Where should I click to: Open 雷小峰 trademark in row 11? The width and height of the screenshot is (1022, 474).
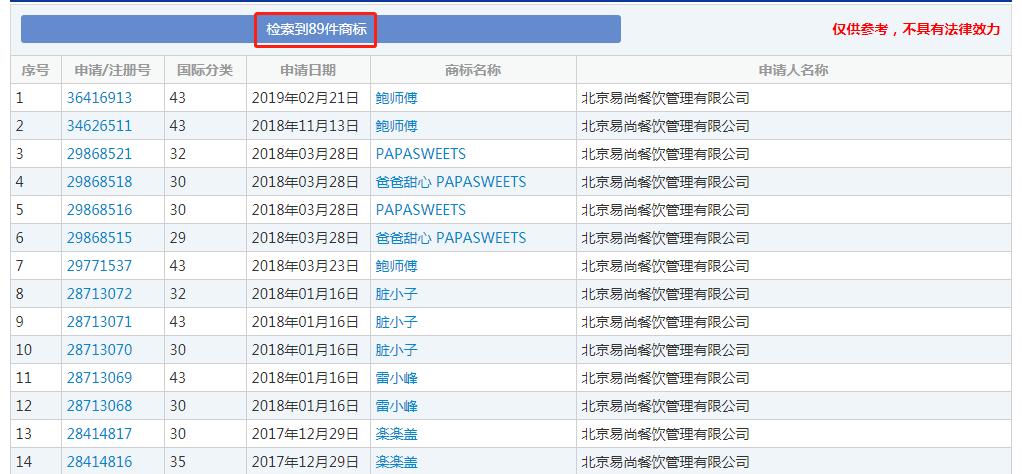(x=396, y=378)
